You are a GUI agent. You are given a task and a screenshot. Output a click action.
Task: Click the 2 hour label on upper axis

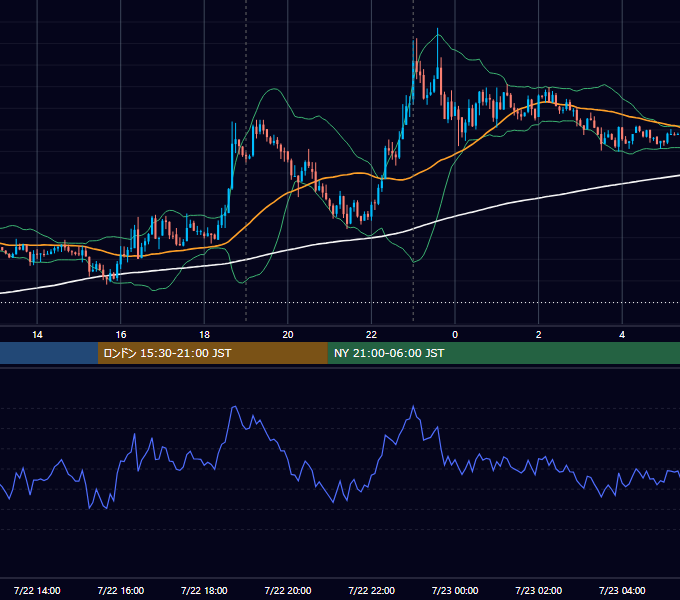(539, 335)
